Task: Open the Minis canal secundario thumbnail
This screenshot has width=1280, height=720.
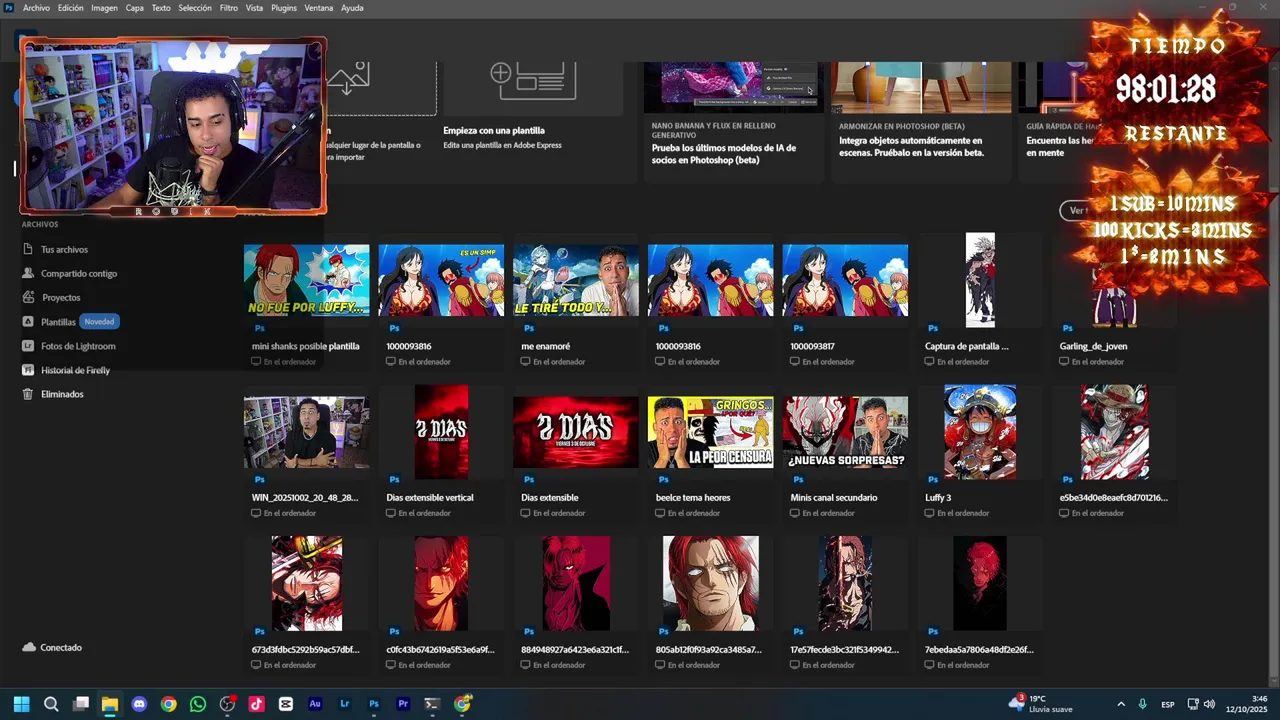Action: coord(845,432)
